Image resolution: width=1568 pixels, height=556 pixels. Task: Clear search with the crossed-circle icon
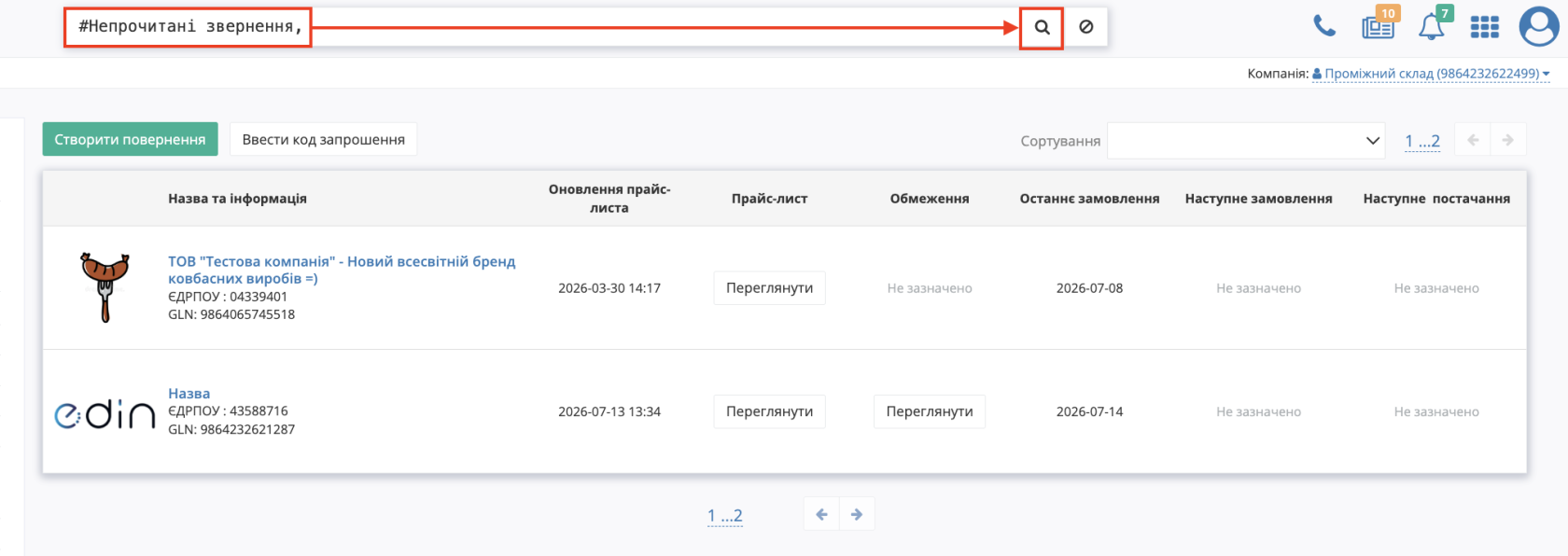[x=1085, y=27]
